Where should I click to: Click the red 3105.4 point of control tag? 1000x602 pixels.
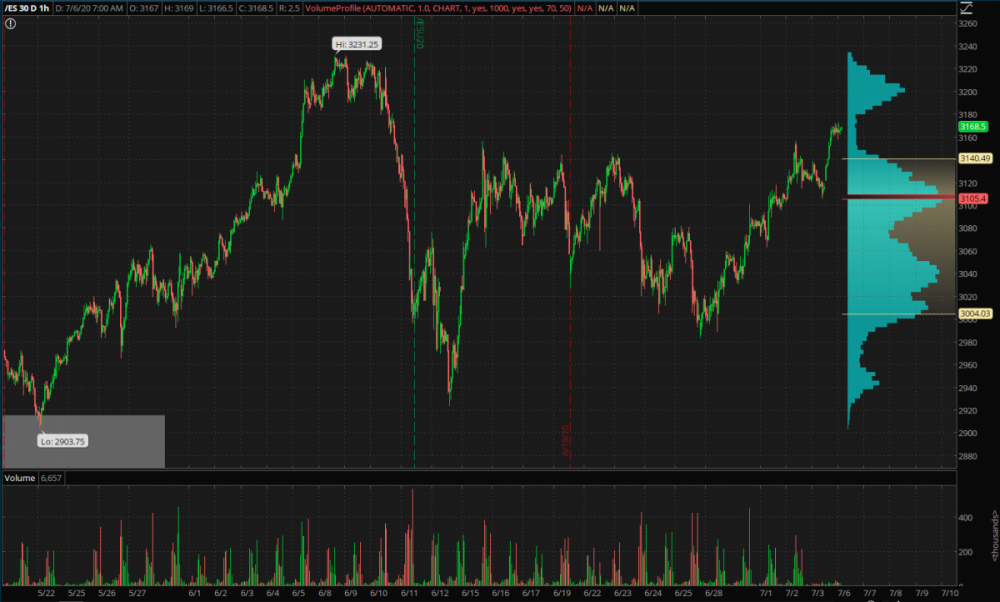[x=973, y=198]
